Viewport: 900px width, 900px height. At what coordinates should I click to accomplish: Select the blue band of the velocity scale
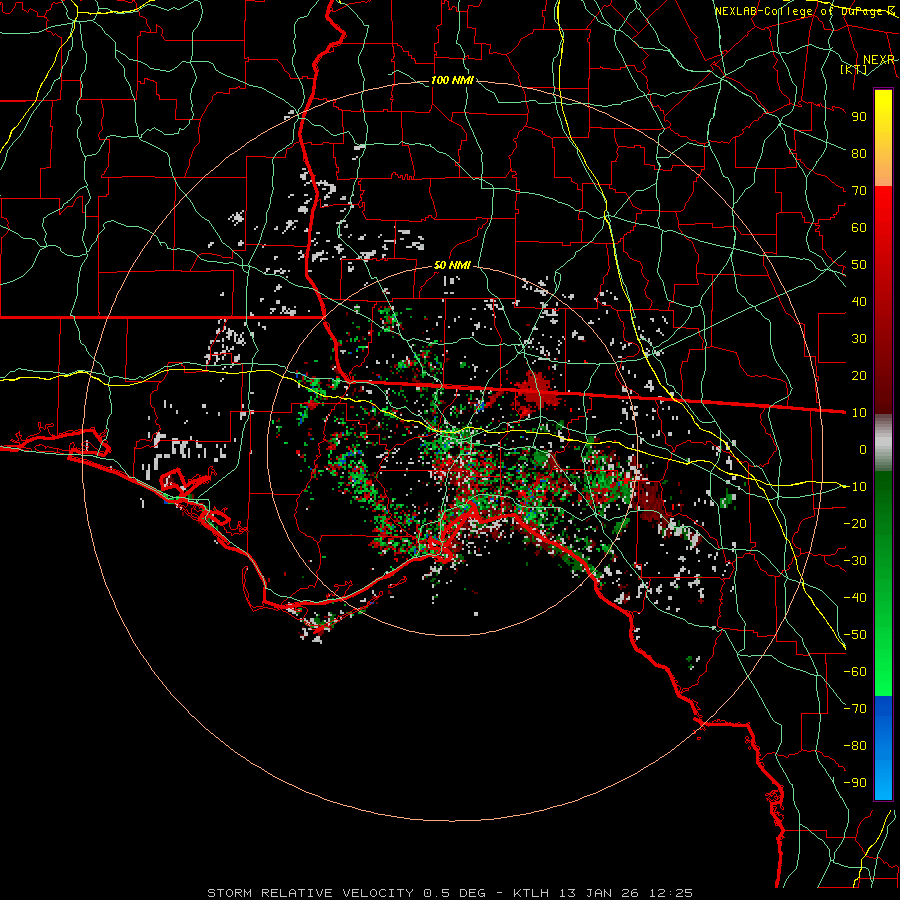tap(883, 747)
